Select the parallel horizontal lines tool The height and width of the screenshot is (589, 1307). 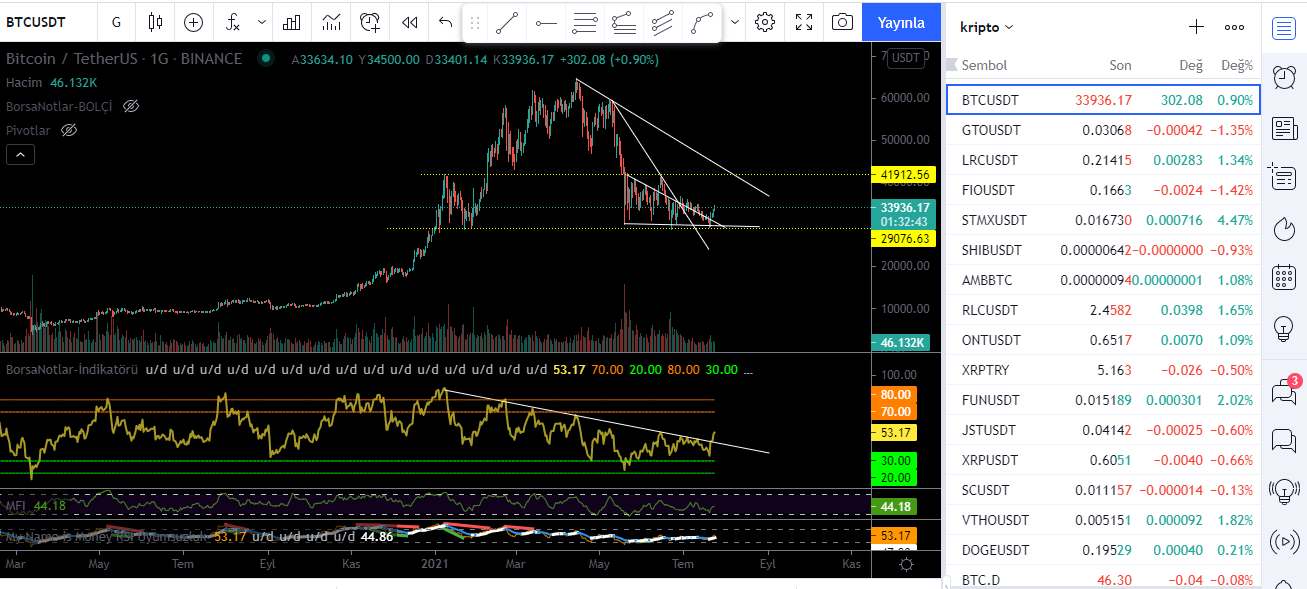(585, 21)
